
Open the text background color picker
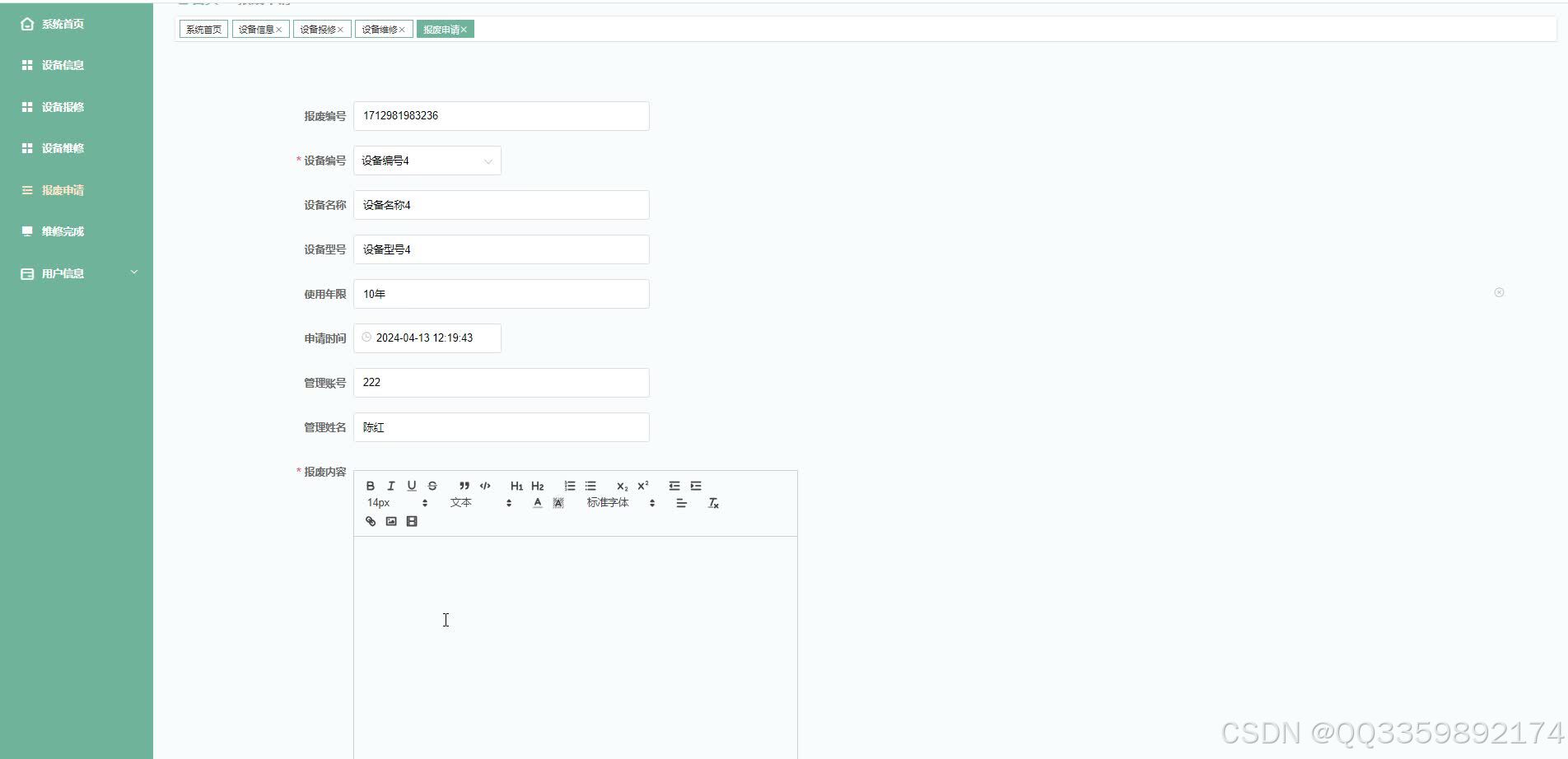558,503
